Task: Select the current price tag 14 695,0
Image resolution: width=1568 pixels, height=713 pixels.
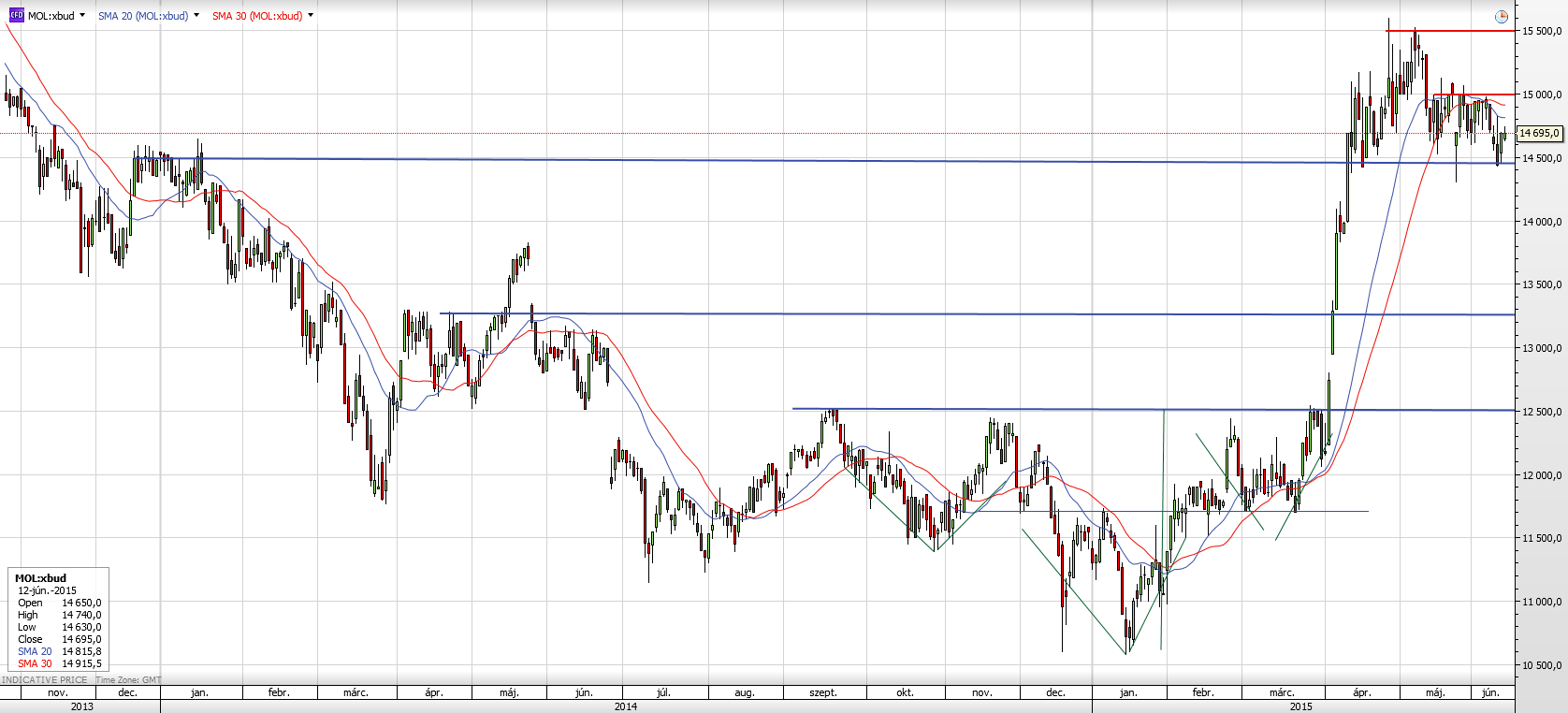Action: pyautogui.click(x=1539, y=133)
